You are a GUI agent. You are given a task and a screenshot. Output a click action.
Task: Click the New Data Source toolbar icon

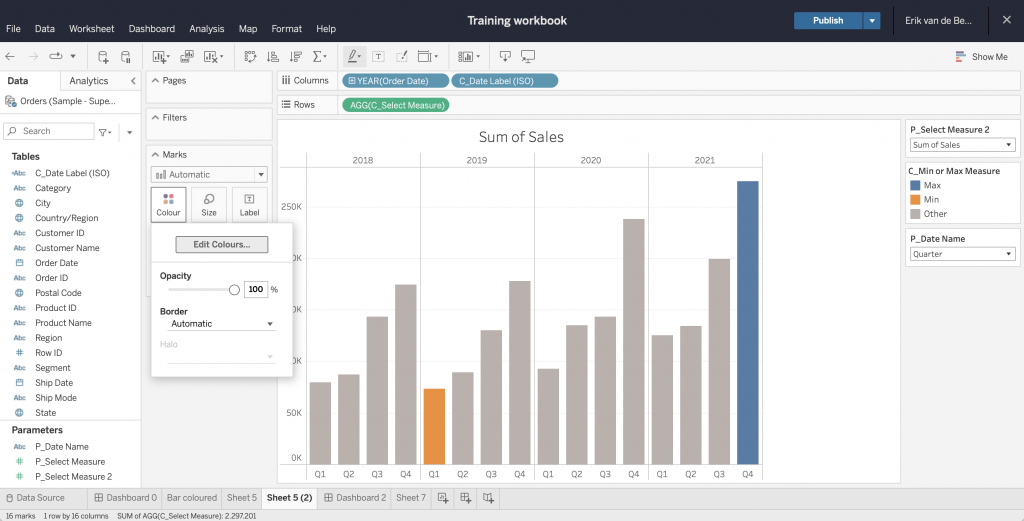coord(103,57)
